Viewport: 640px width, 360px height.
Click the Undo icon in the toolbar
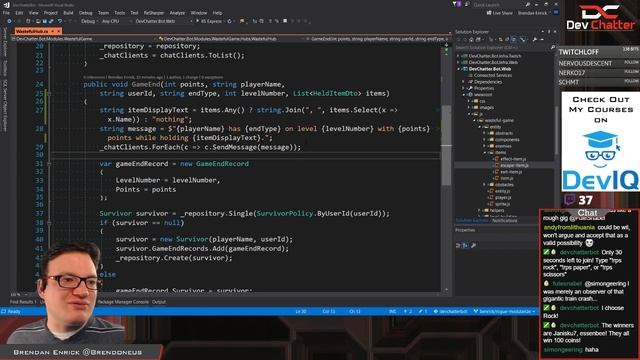click(60, 21)
